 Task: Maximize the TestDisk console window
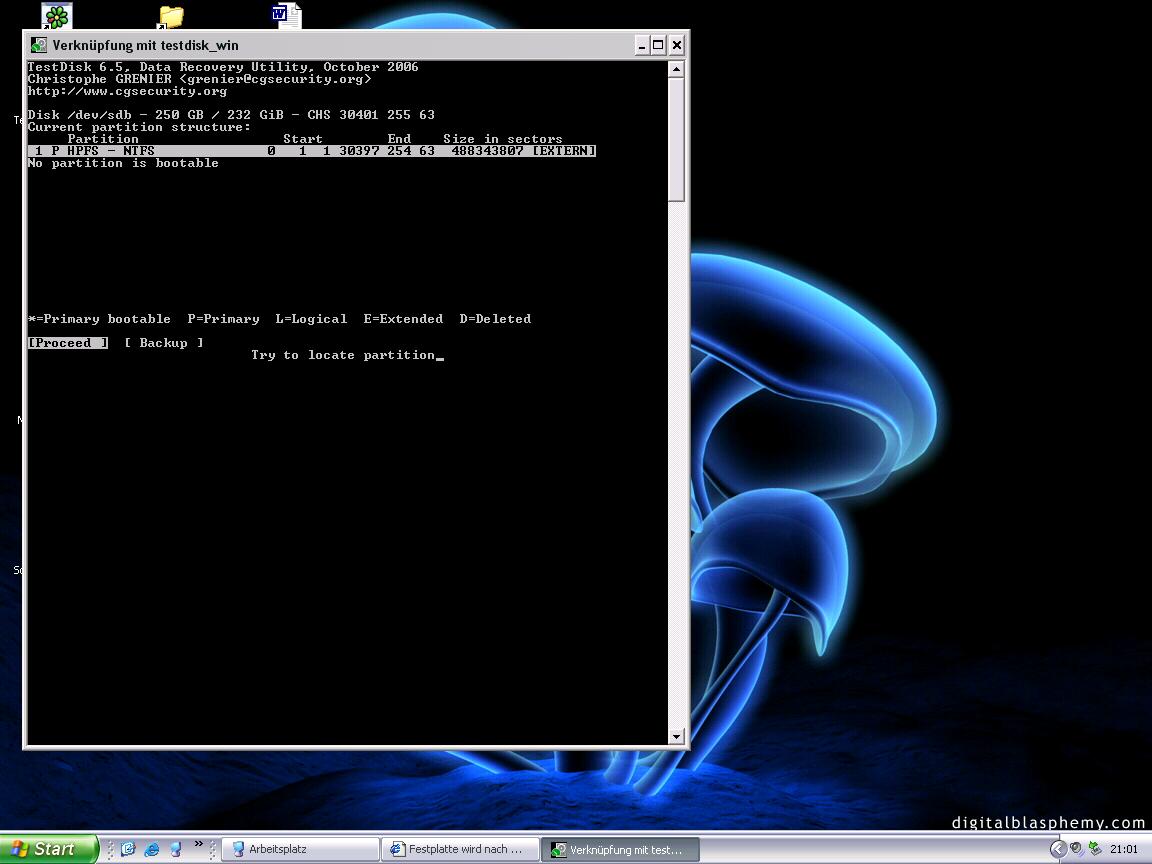[x=658, y=46]
